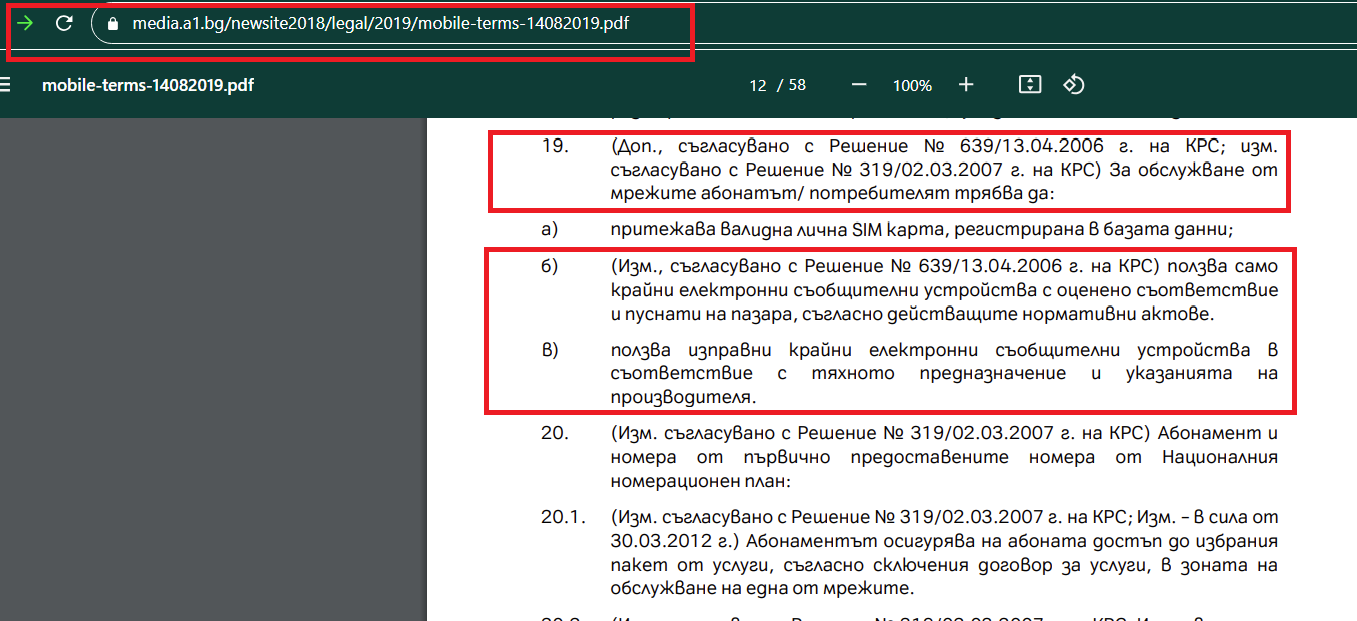Click the fit to page icon
The width and height of the screenshot is (1357, 621).
click(x=1030, y=85)
